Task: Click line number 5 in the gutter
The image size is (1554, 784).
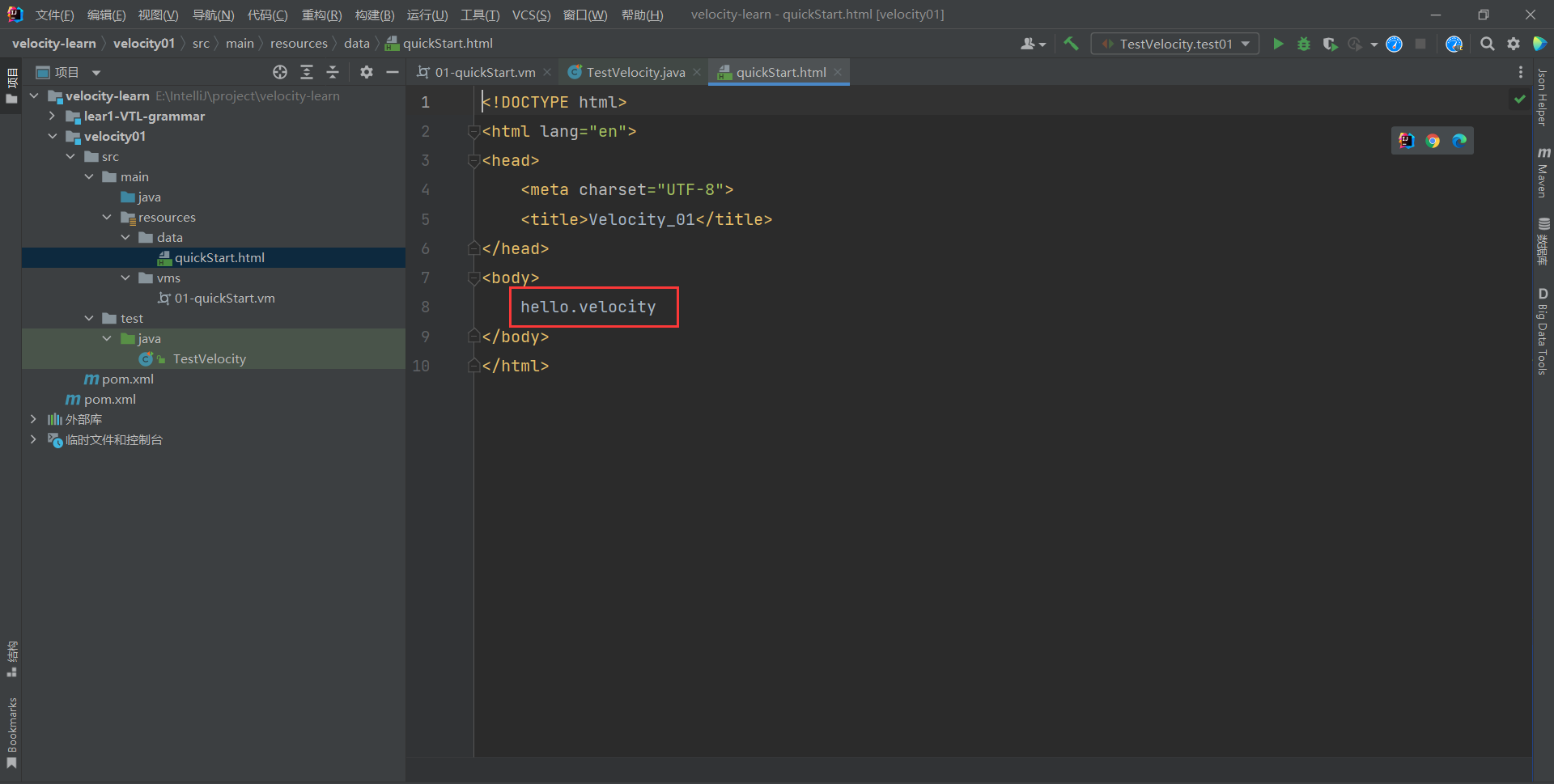Action: click(x=425, y=219)
